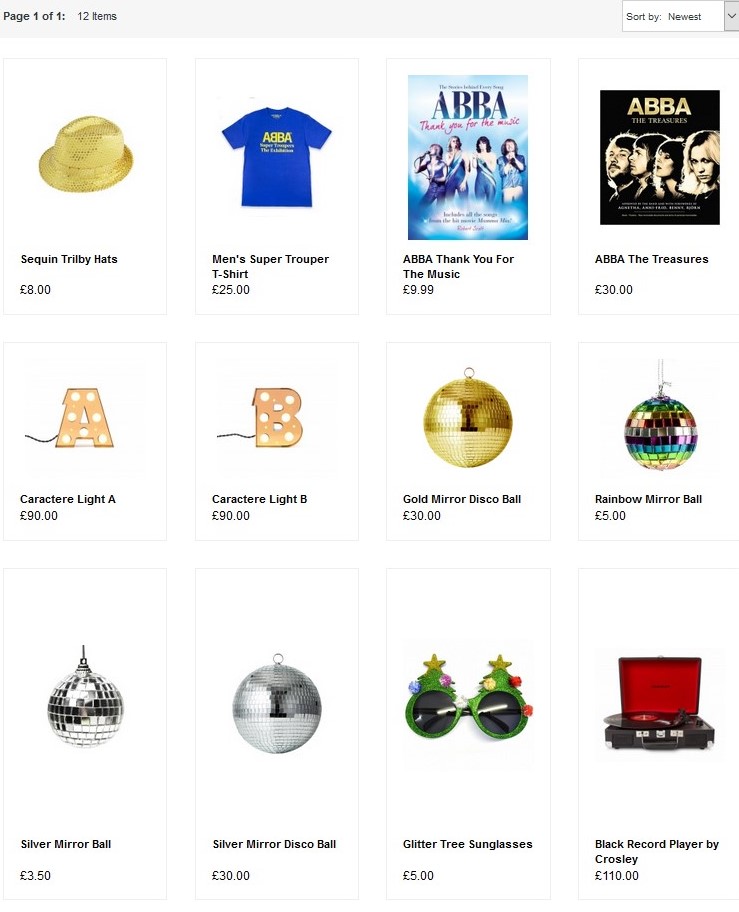The height and width of the screenshot is (912, 739).
Task: Open the Caractere Light A title link
Action: (x=68, y=499)
